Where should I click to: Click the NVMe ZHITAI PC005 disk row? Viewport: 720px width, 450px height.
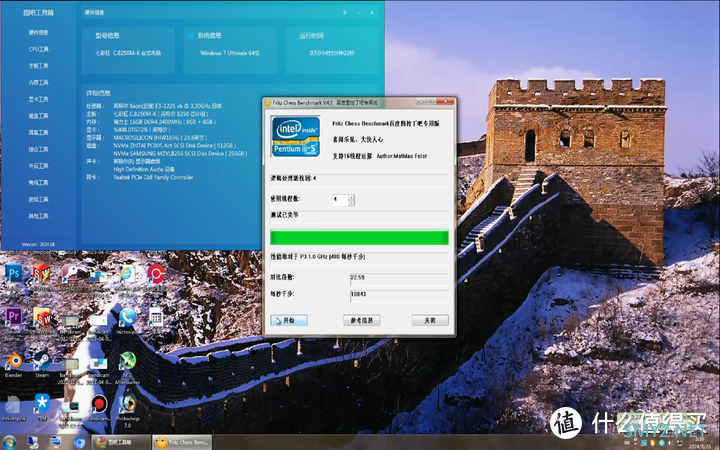point(174,146)
